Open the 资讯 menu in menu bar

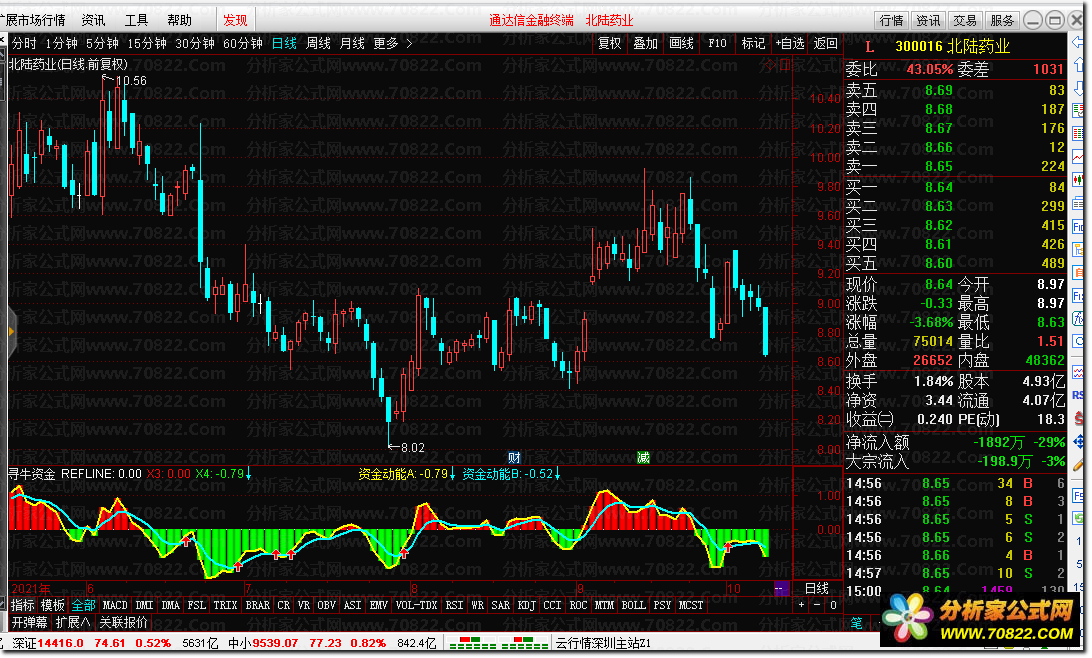click(x=93, y=20)
